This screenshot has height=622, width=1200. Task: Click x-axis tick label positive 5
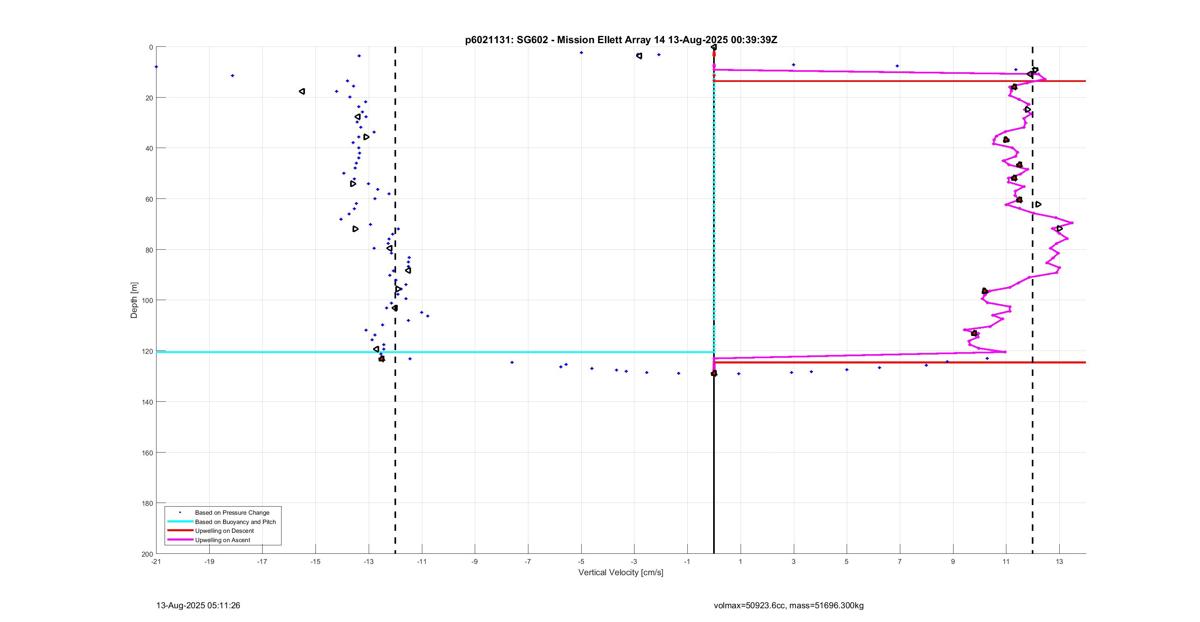846,562
